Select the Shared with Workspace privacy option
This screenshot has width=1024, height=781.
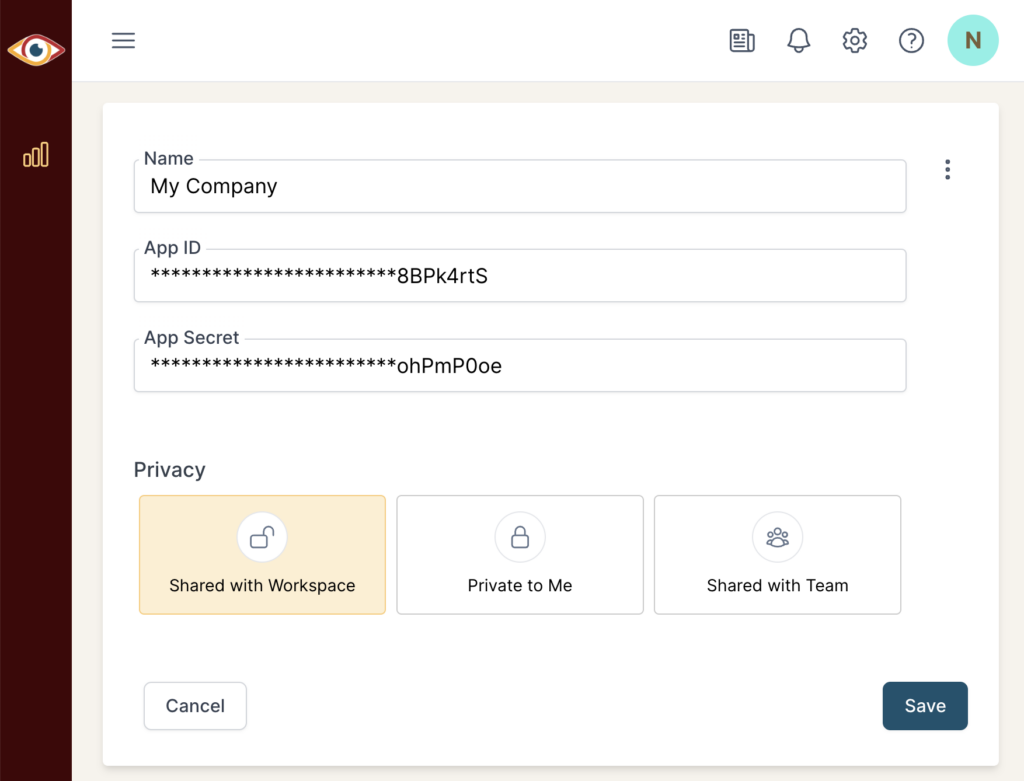pyautogui.click(x=261, y=555)
